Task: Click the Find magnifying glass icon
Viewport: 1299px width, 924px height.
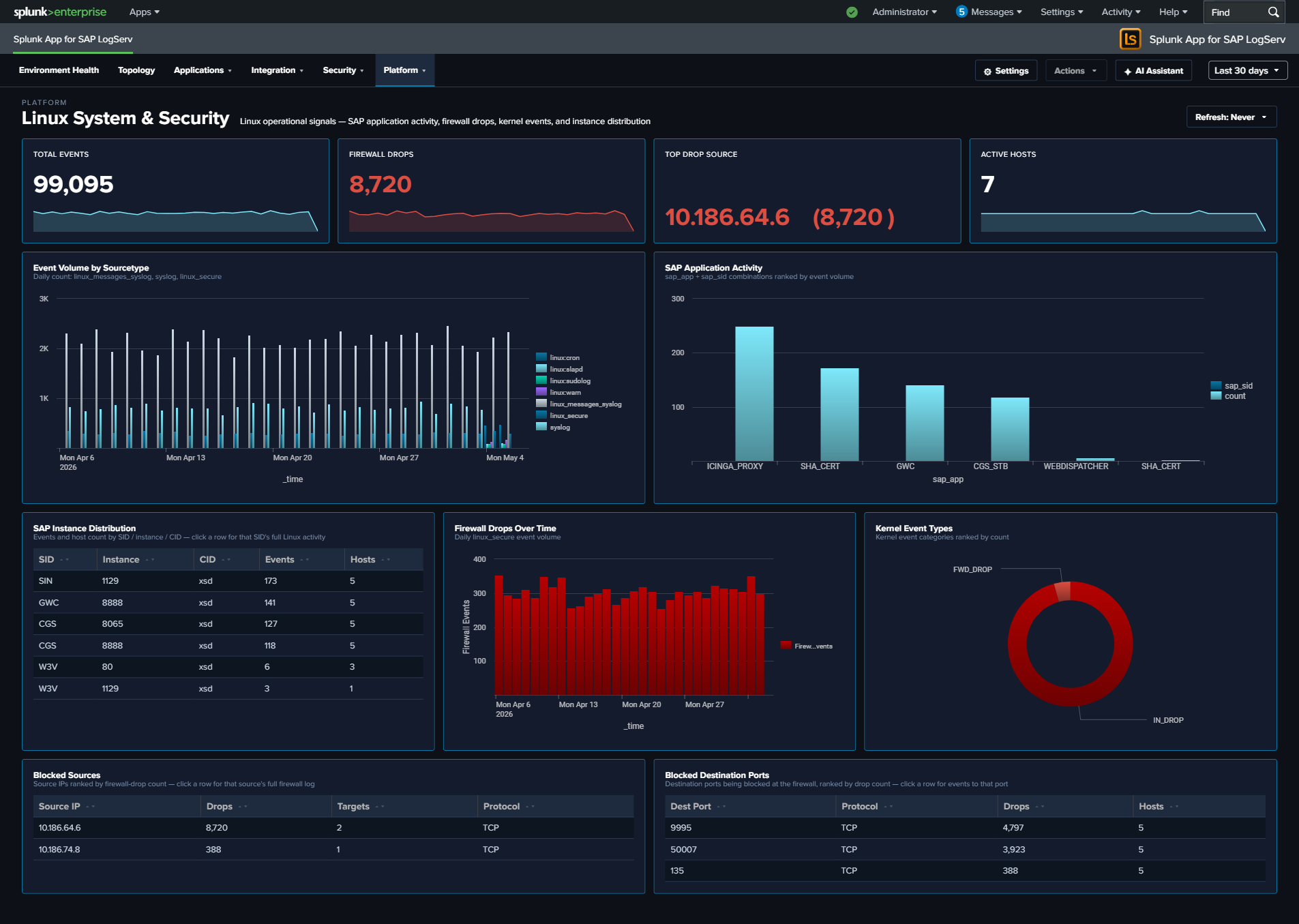Action: point(1273,12)
